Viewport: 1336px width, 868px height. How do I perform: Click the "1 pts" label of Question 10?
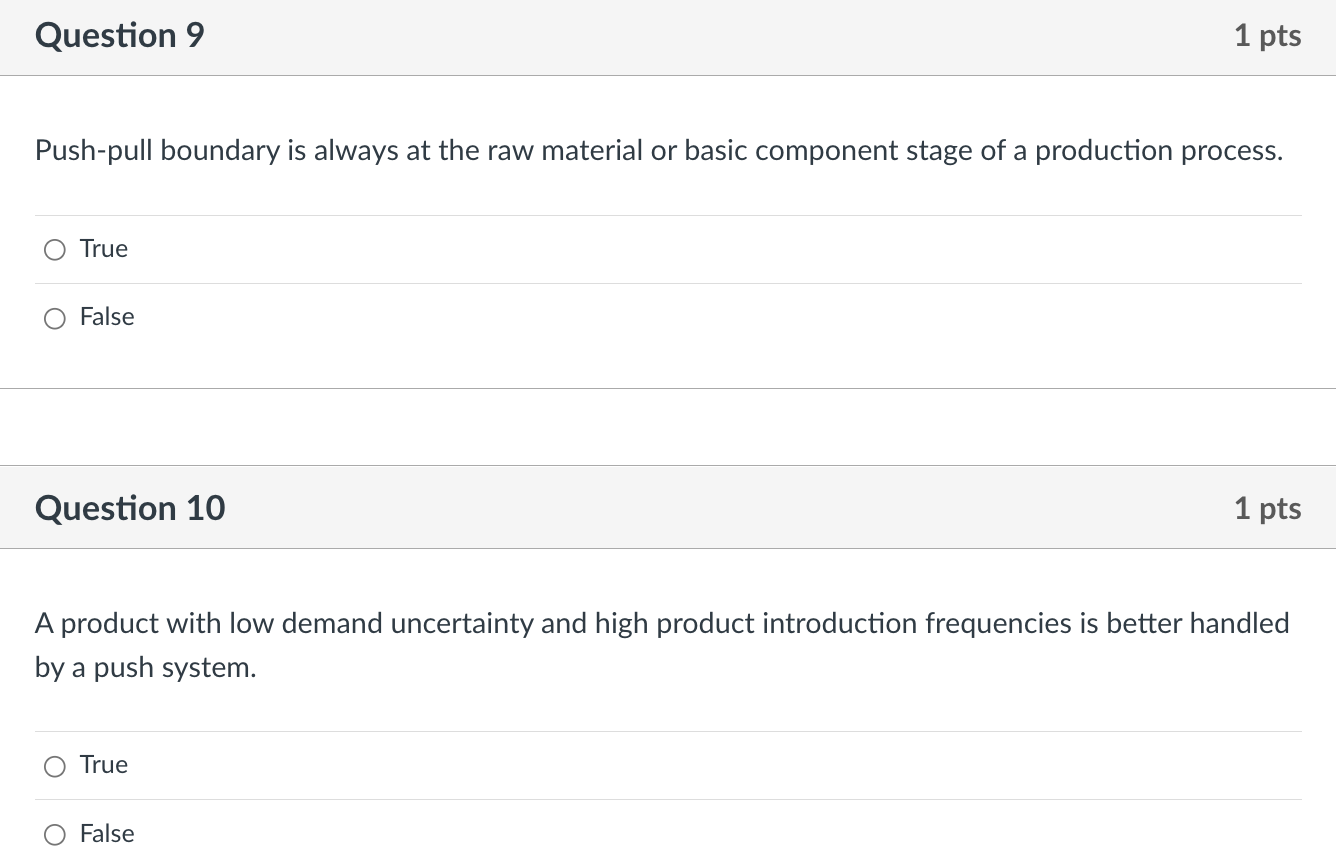tap(1267, 508)
